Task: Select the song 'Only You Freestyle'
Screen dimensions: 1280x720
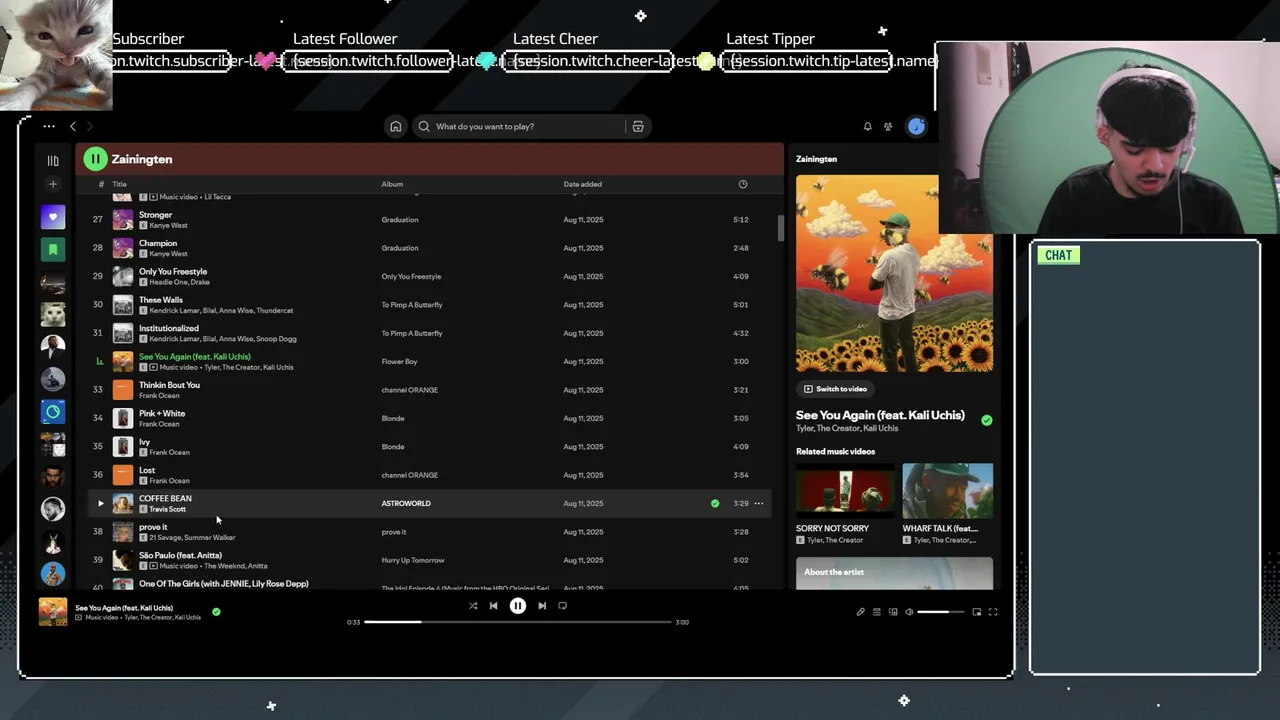Action: pos(173,271)
